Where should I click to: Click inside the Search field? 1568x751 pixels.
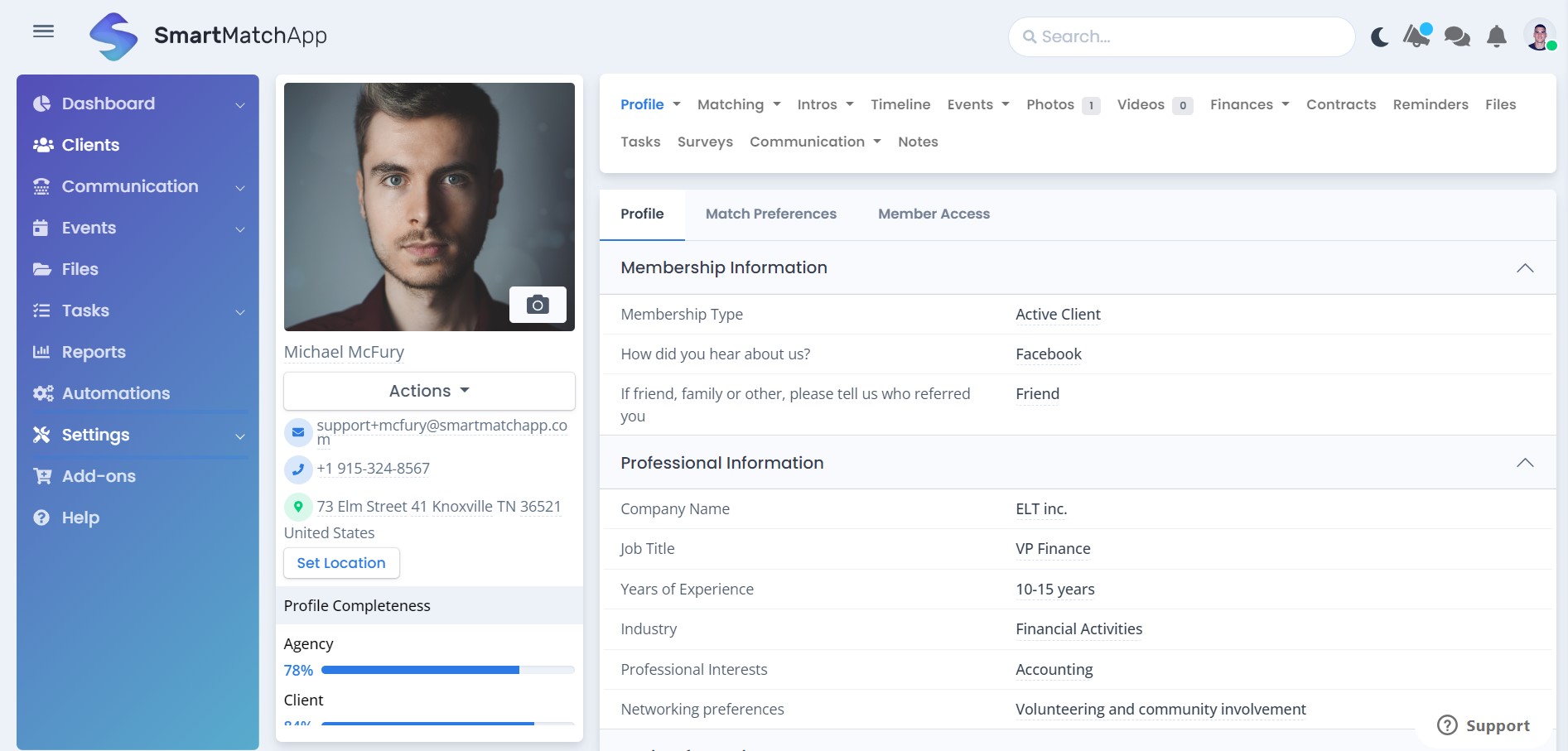[x=1180, y=36]
